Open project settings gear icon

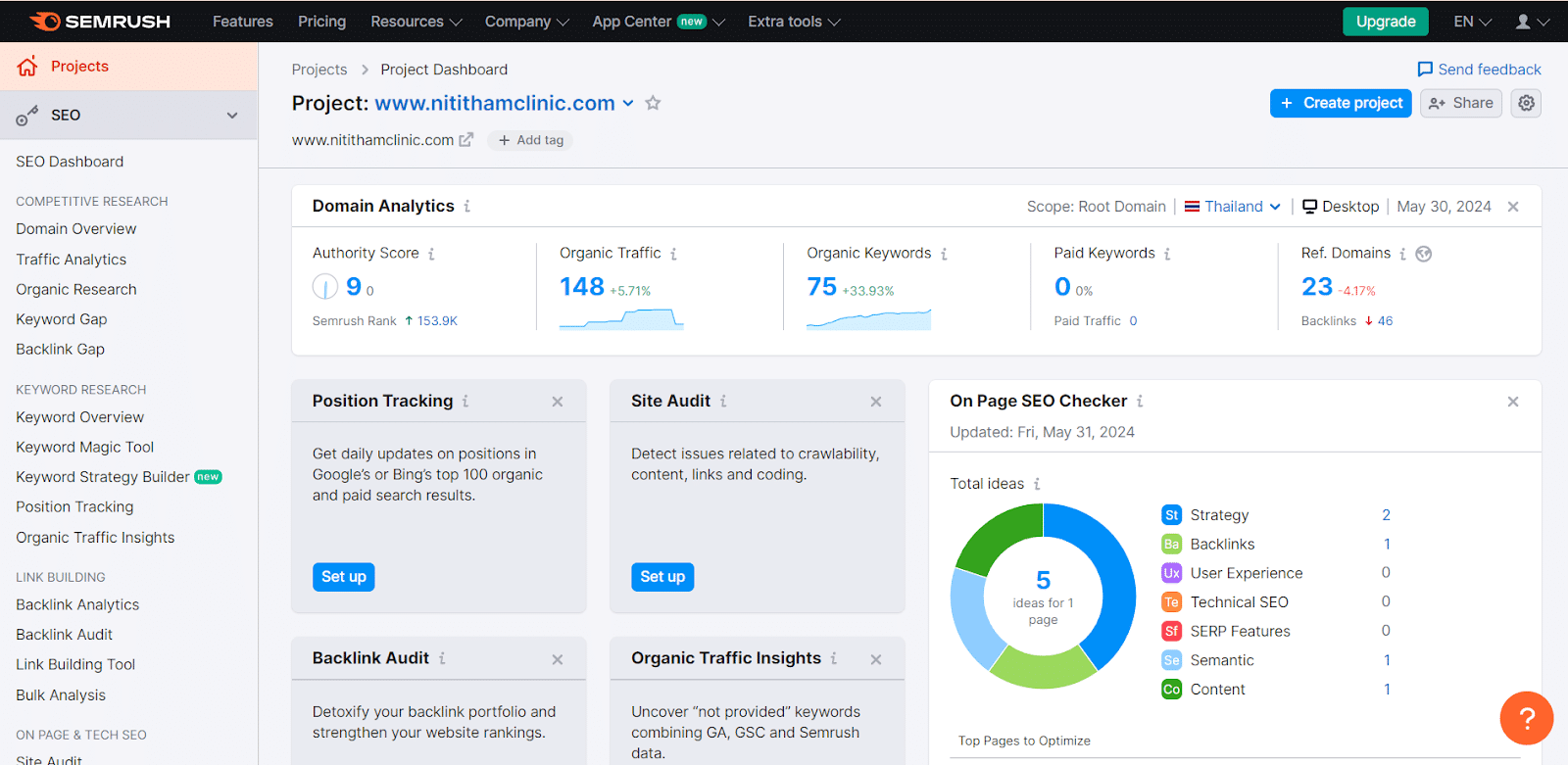(x=1526, y=103)
